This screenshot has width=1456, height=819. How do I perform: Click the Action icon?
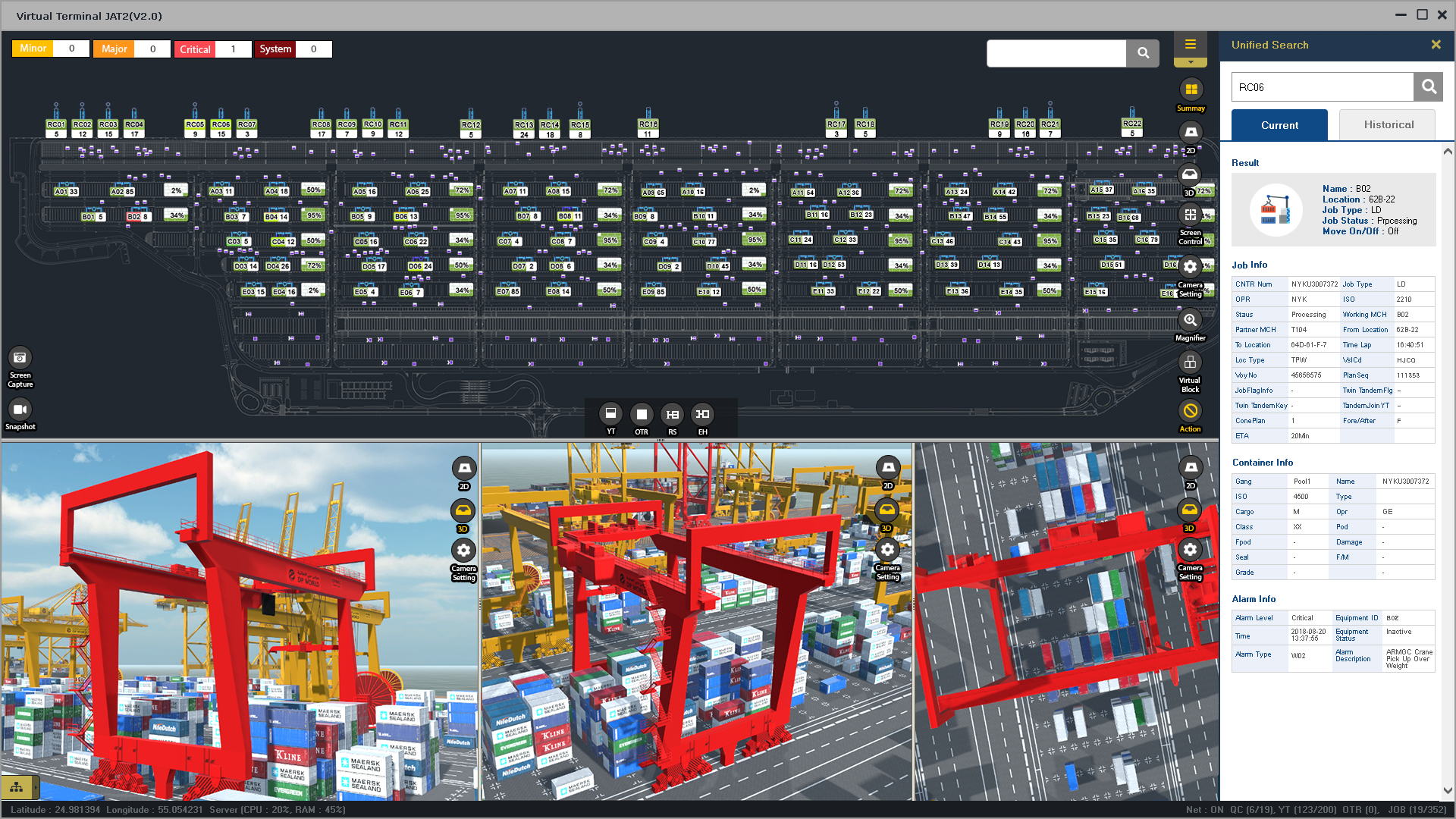click(1190, 412)
